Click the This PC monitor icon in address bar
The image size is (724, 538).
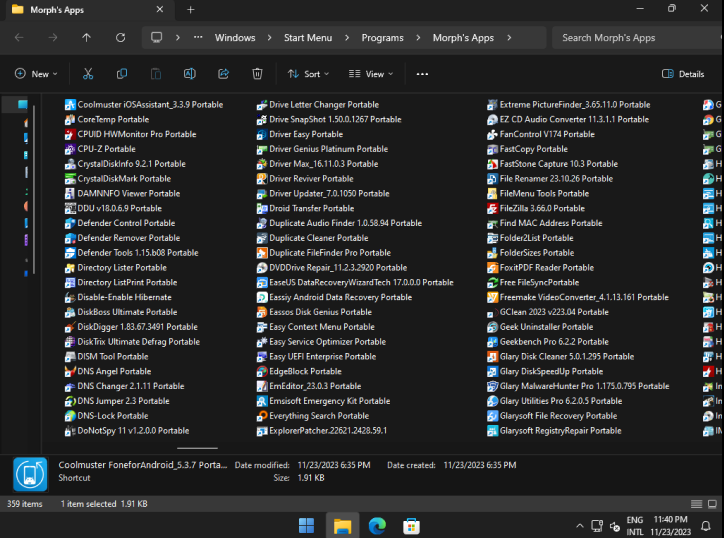[x=157, y=37]
